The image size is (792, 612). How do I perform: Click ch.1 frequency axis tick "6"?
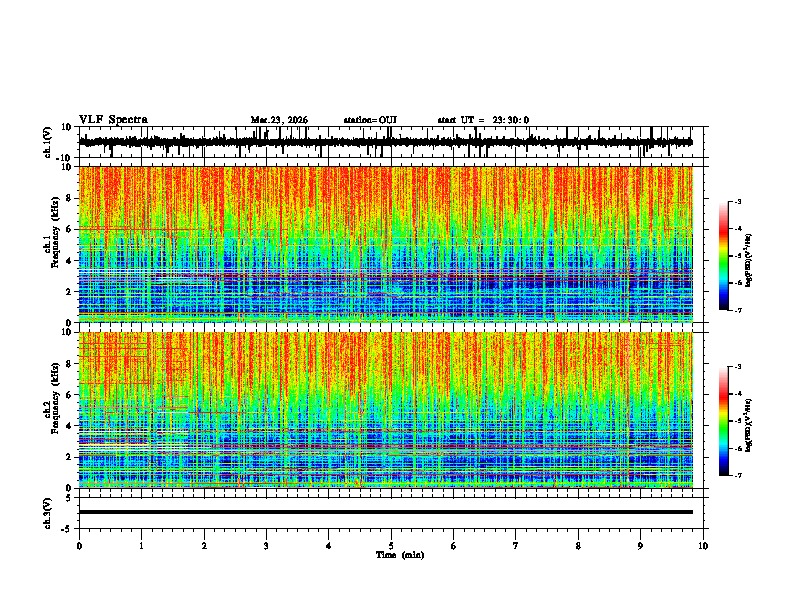tap(71, 229)
